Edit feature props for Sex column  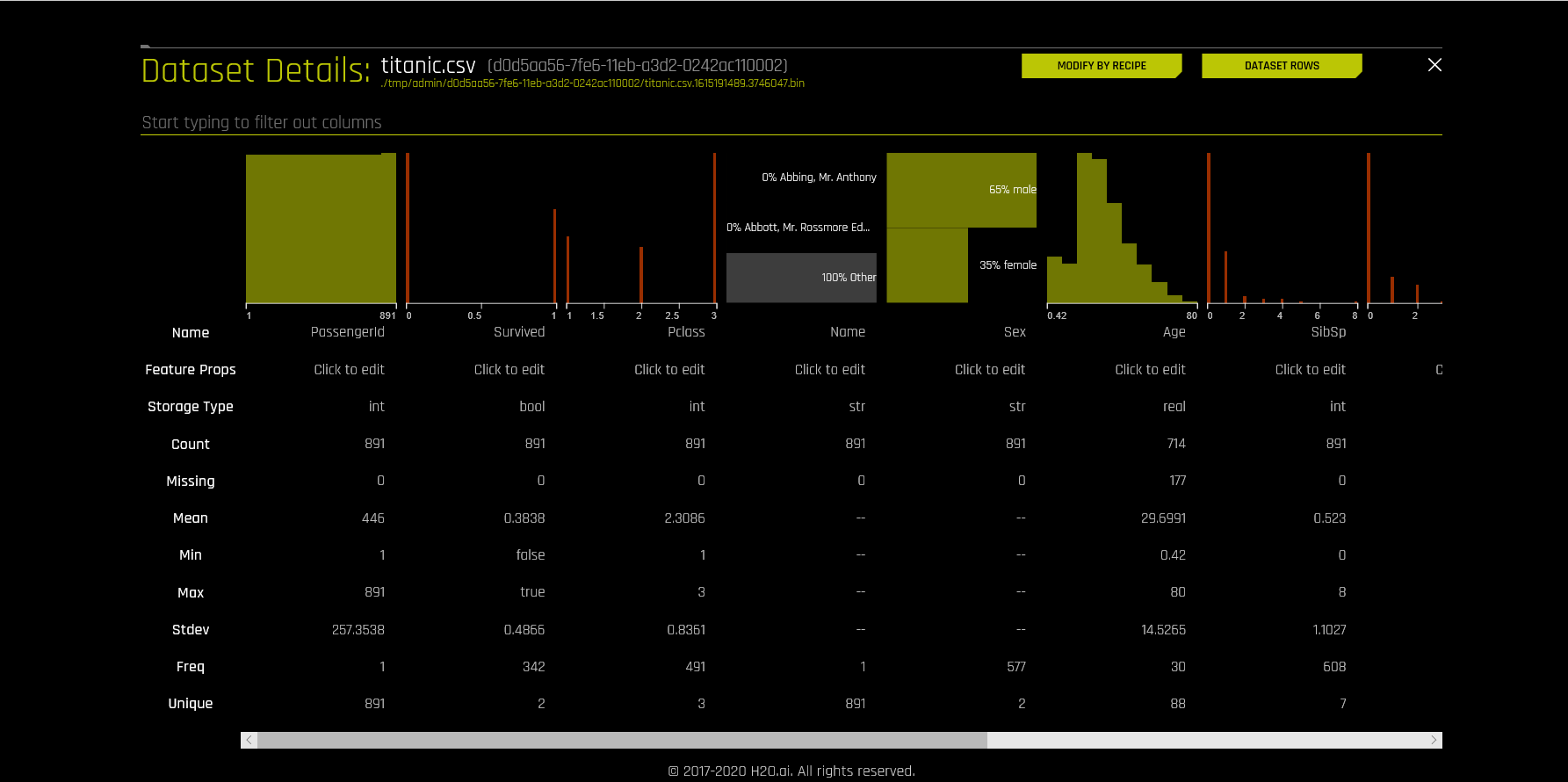pyautogui.click(x=990, y=370)
